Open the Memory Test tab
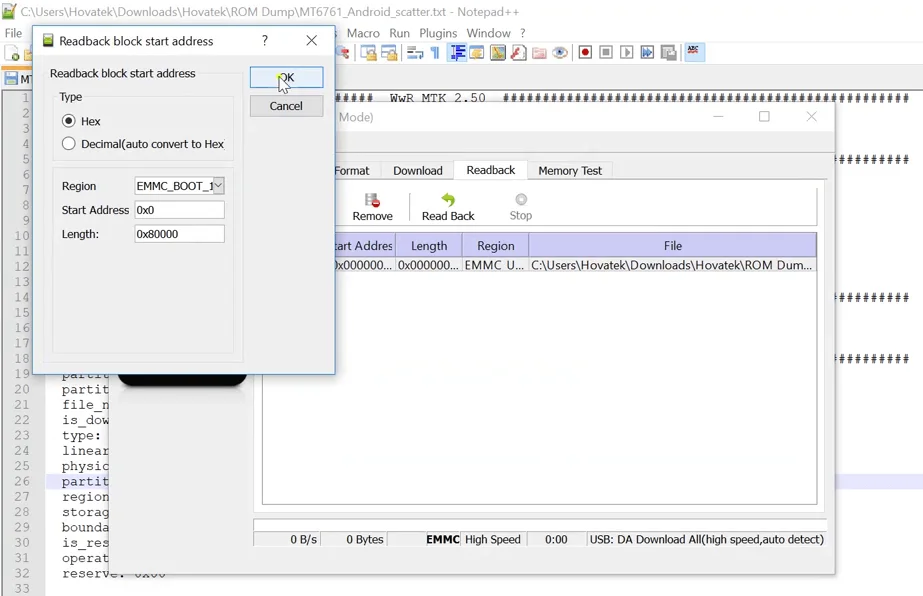 (570, 171)
